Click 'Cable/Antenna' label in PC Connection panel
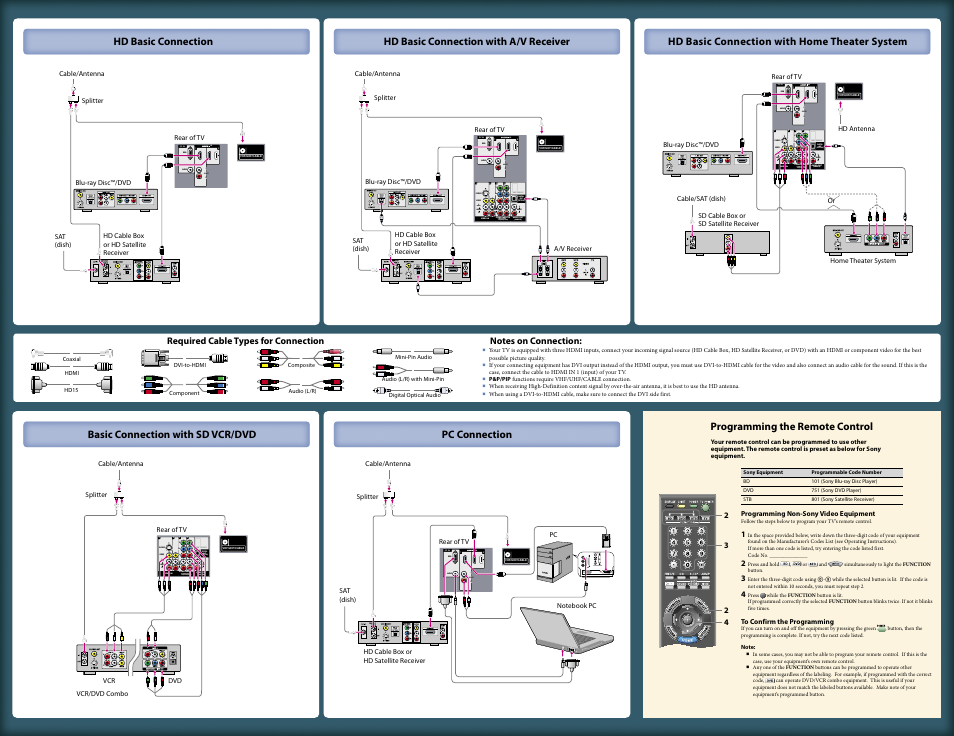 (388, 463)
